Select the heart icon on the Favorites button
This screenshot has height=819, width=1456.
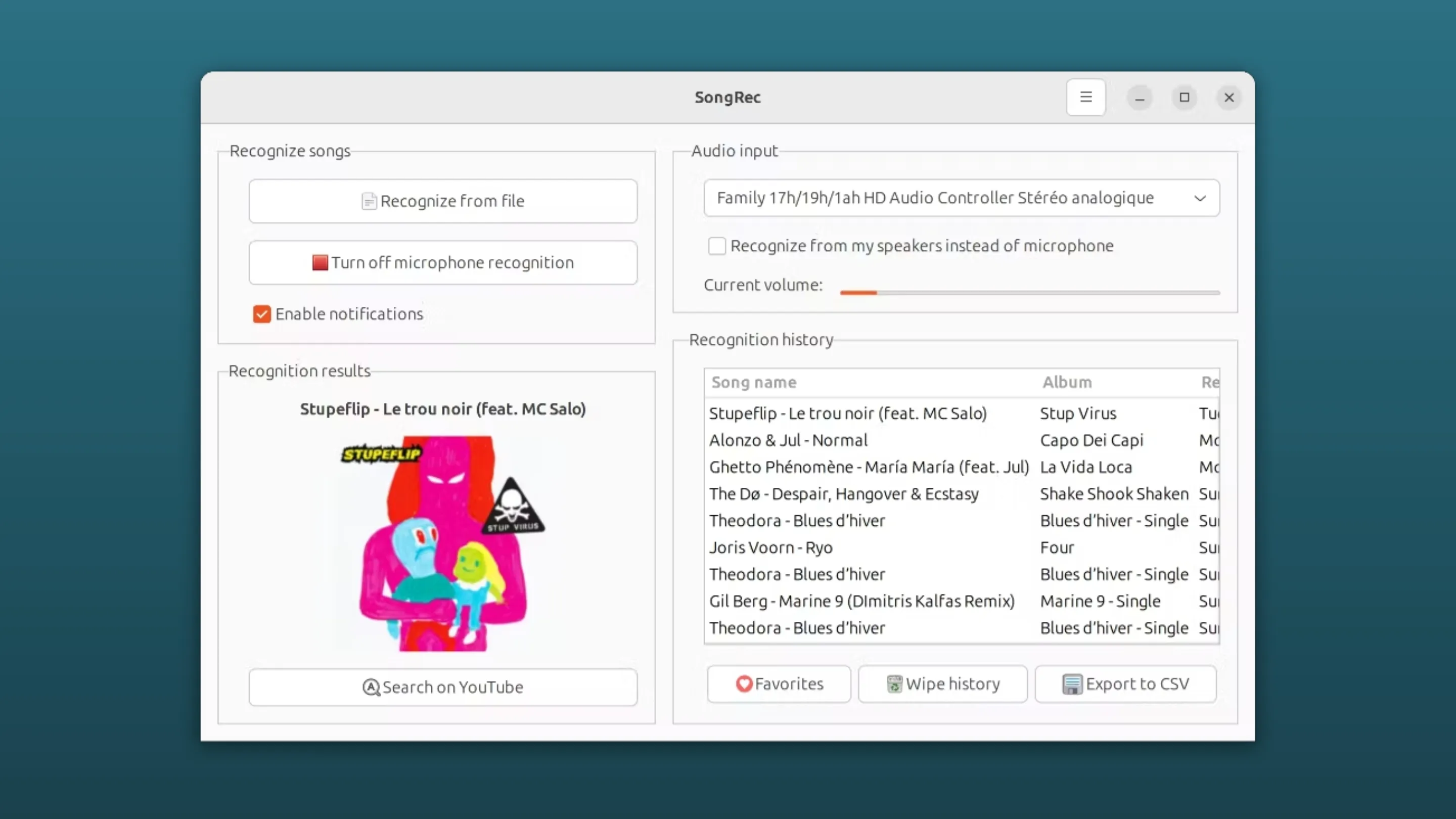(x=744, y=684)
